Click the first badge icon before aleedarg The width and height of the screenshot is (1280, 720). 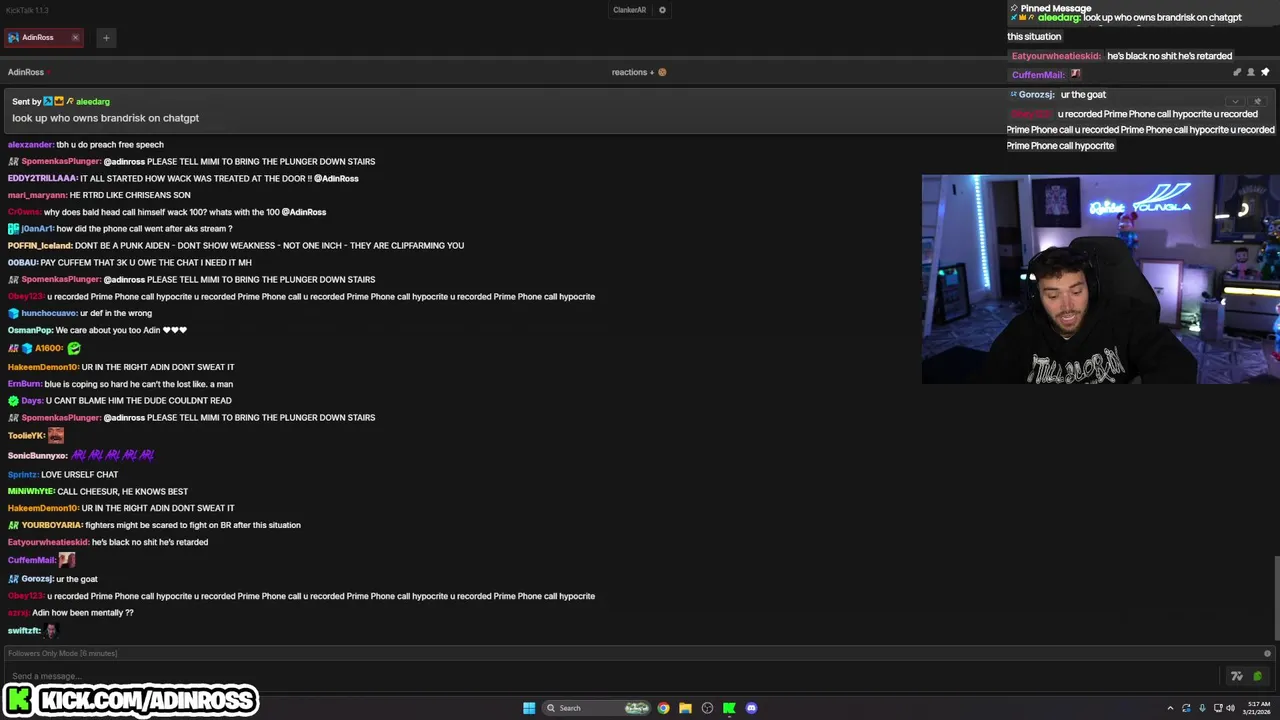pos(48,101)
